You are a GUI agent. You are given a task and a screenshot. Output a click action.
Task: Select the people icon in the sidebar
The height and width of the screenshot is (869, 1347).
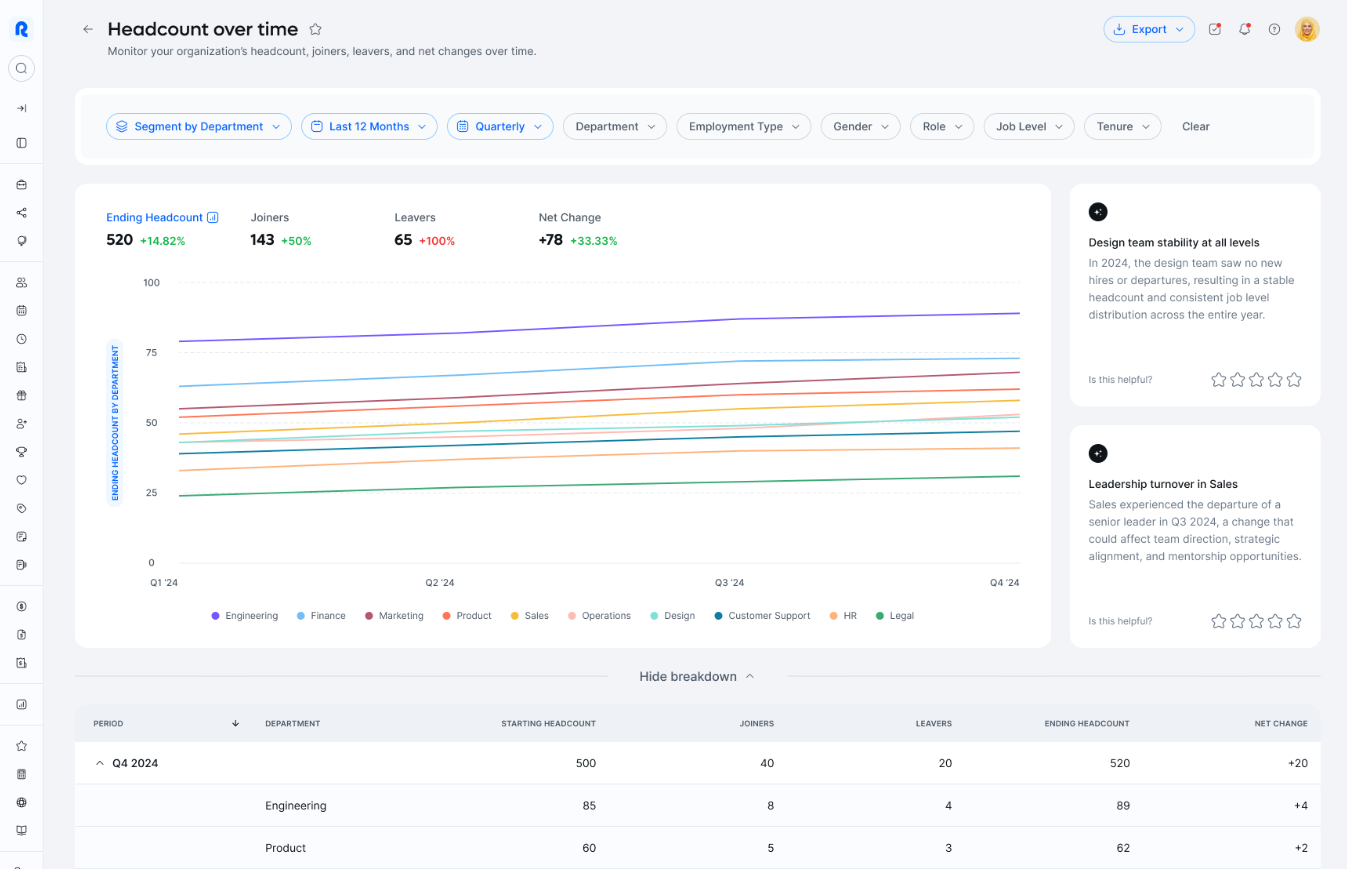coord(21,282)
